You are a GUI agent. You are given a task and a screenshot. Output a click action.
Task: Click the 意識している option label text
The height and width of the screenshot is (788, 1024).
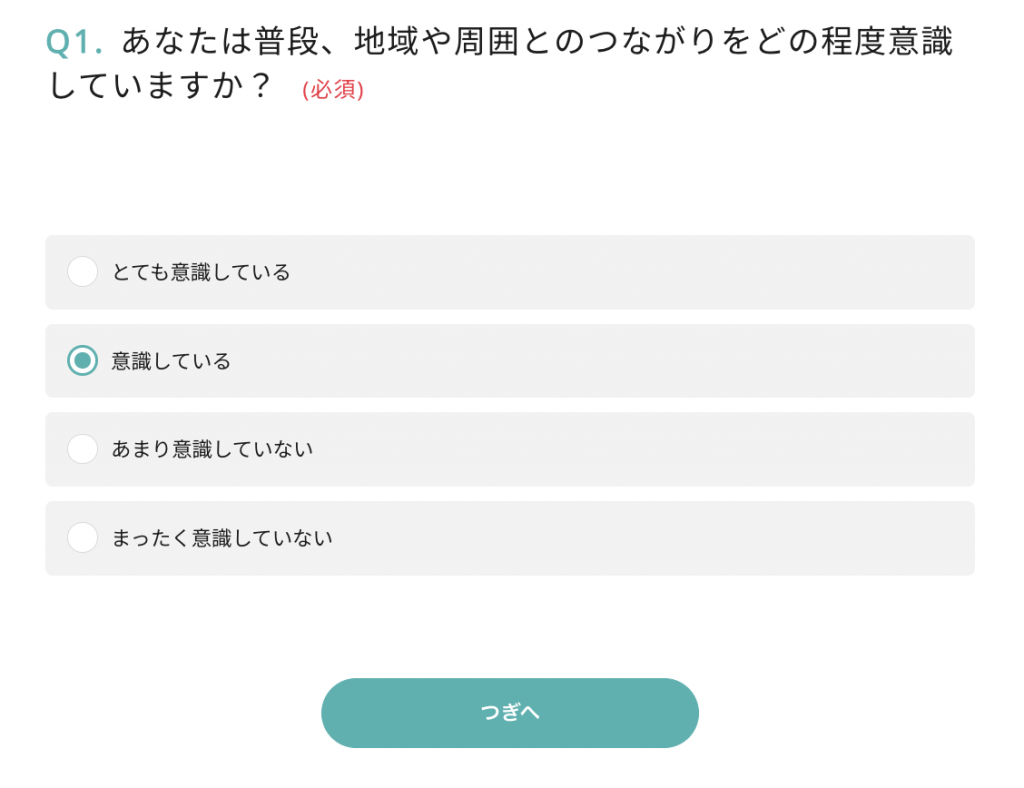[x=171, y=361]
